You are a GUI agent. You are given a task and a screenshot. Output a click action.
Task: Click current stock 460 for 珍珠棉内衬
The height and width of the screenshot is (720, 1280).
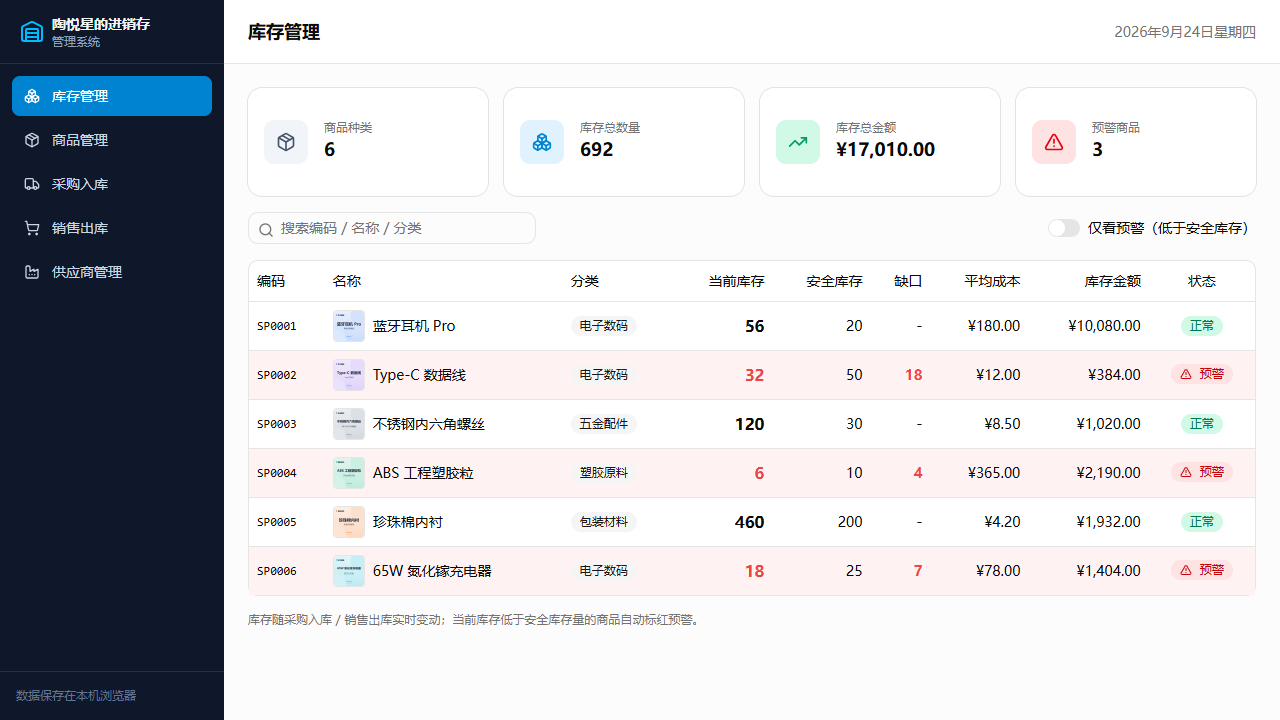click(749, 522)
